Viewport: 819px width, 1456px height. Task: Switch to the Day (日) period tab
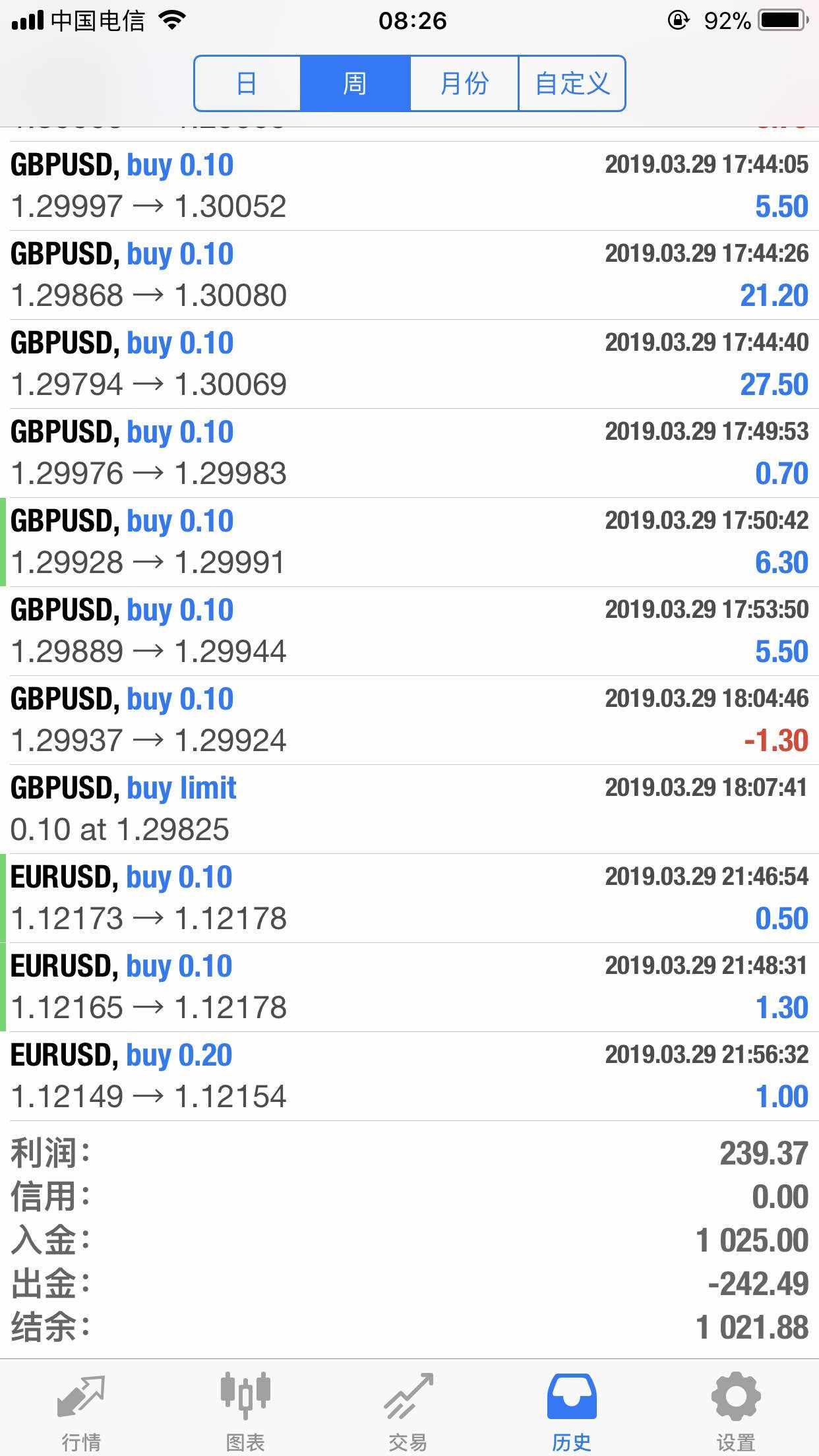(247, 84)
